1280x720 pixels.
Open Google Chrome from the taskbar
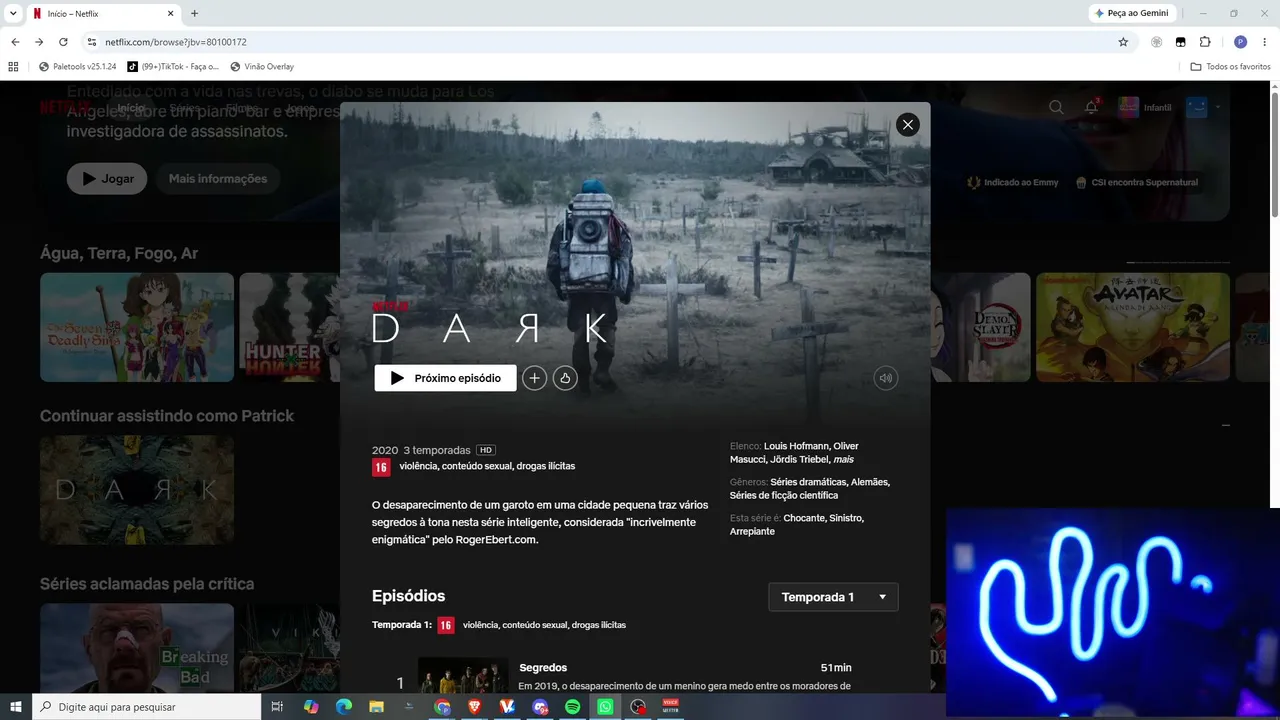[x=442, y=706]
